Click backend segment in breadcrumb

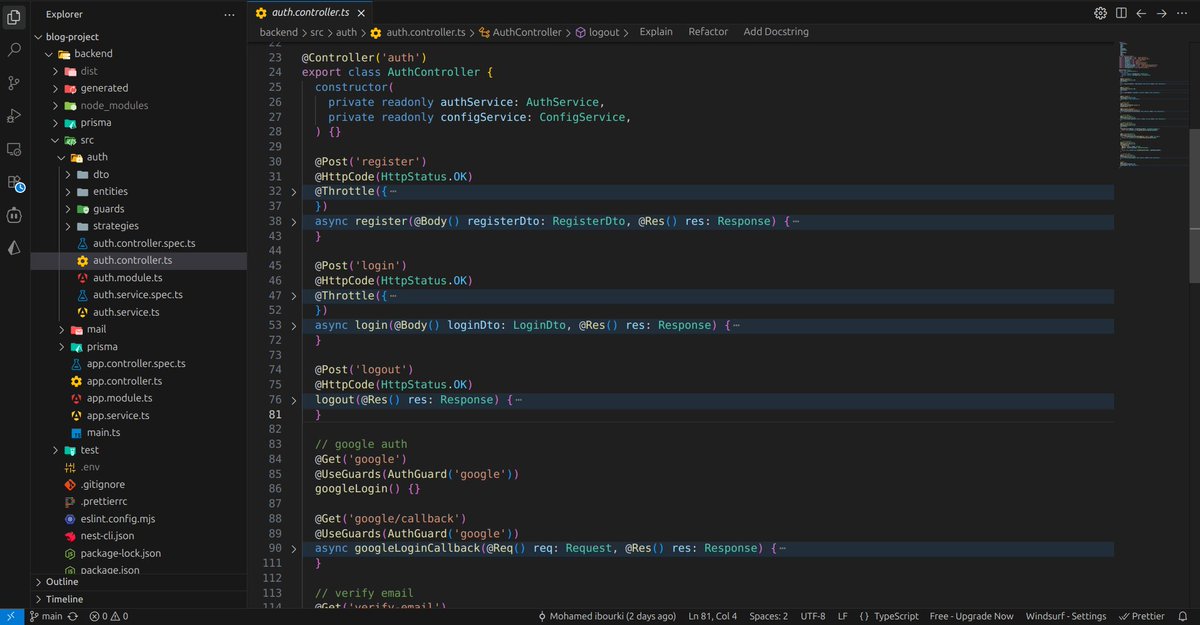[279, 32]
